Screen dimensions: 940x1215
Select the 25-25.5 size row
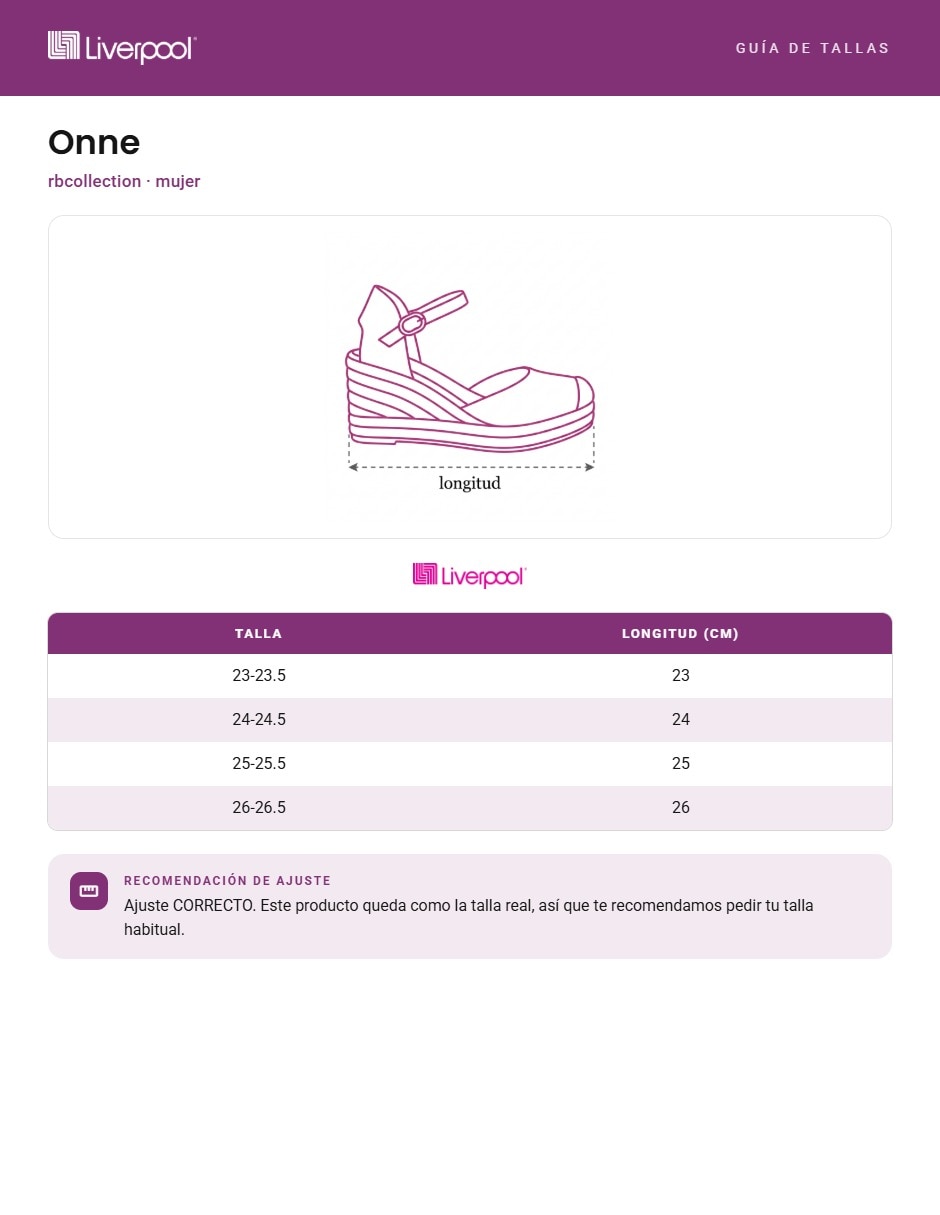click(470, 764)
